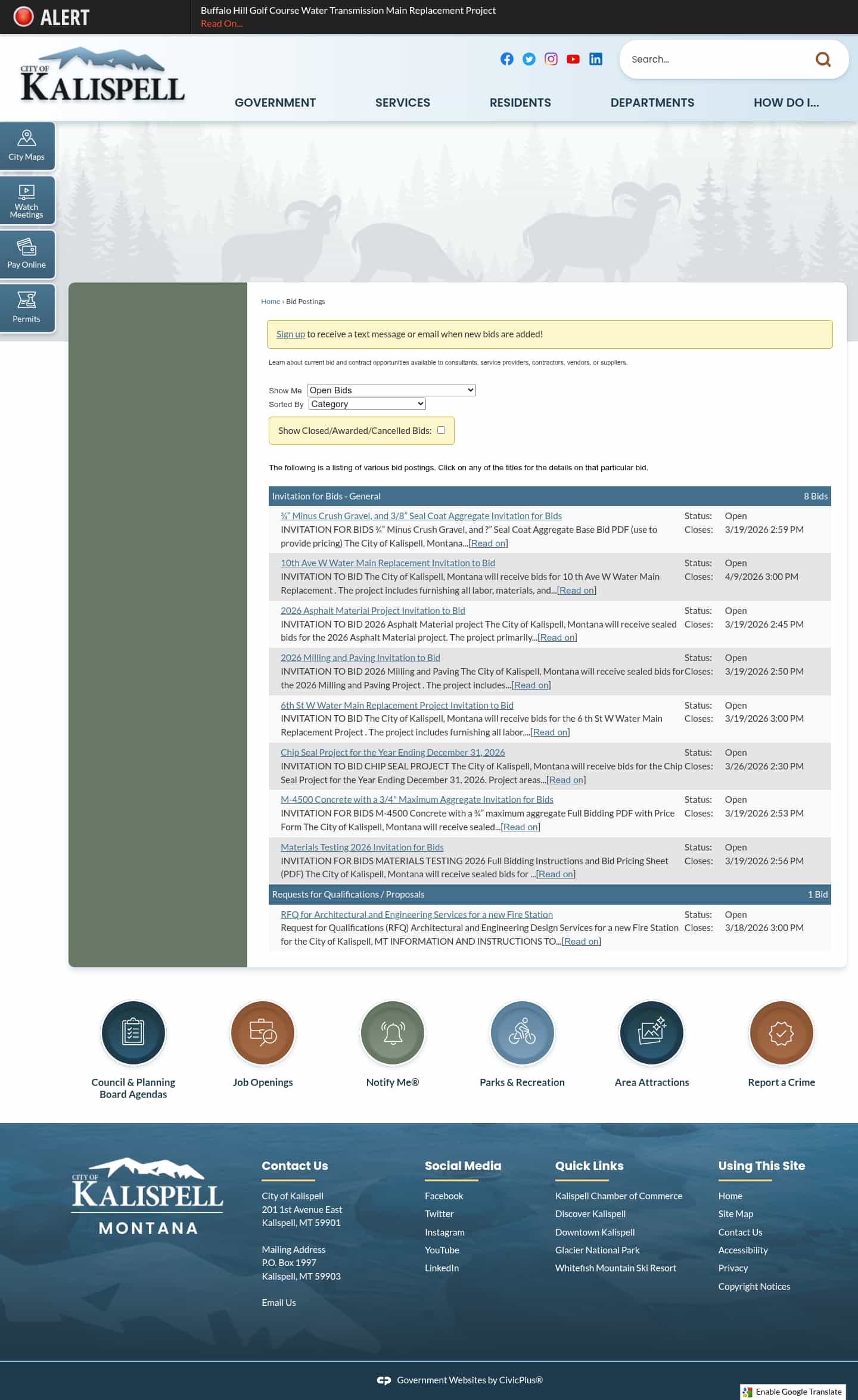
Task: Click Council & Planning Board Agendas icon
Action: (133, 1033)
